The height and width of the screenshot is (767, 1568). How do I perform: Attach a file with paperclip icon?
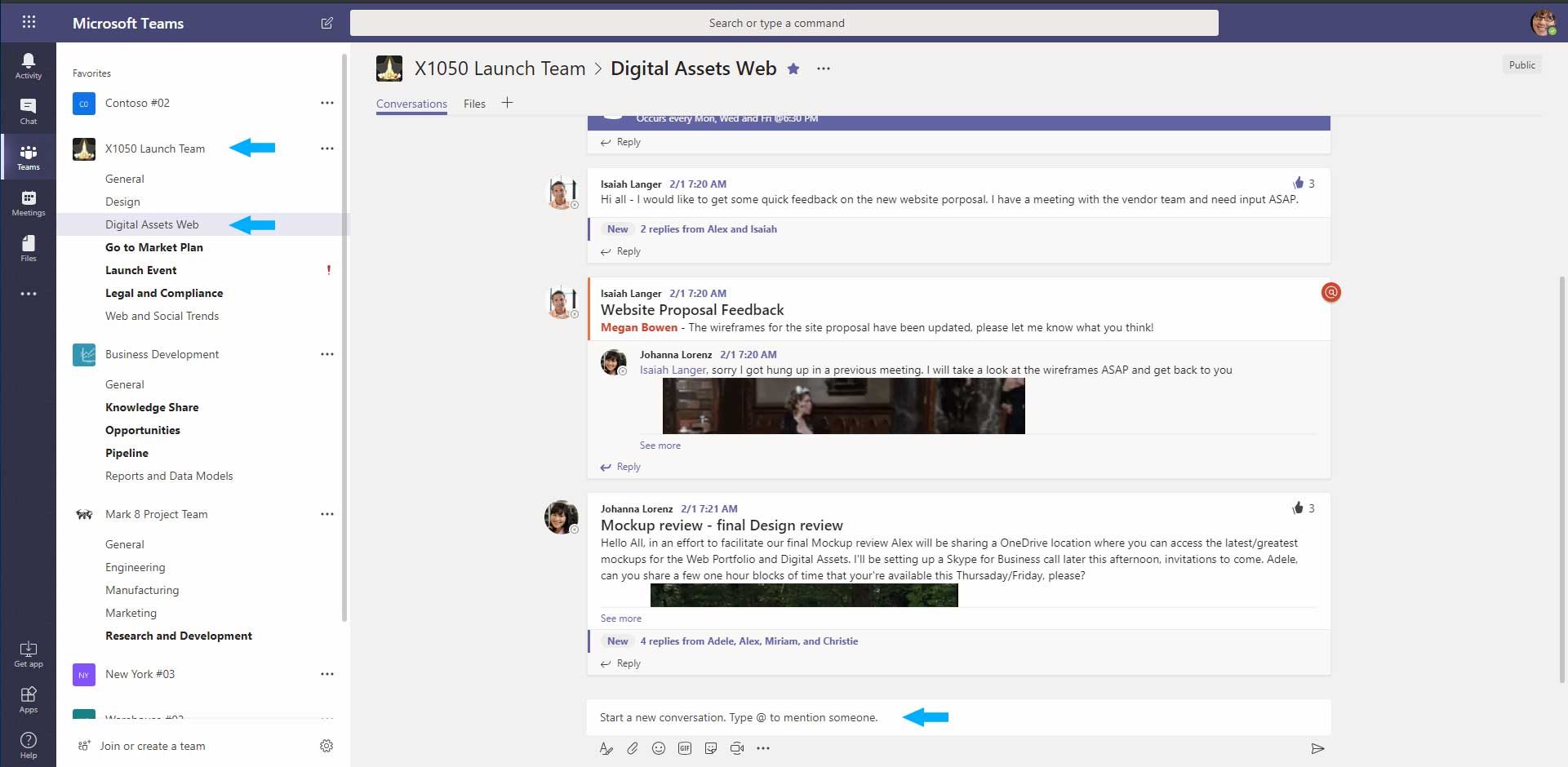tap(633, 748)
